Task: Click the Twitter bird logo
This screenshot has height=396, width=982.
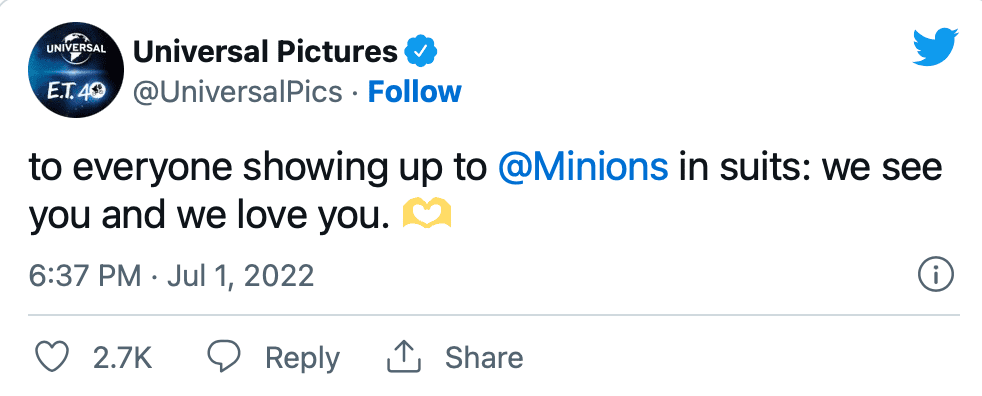Action: point(936,46)
